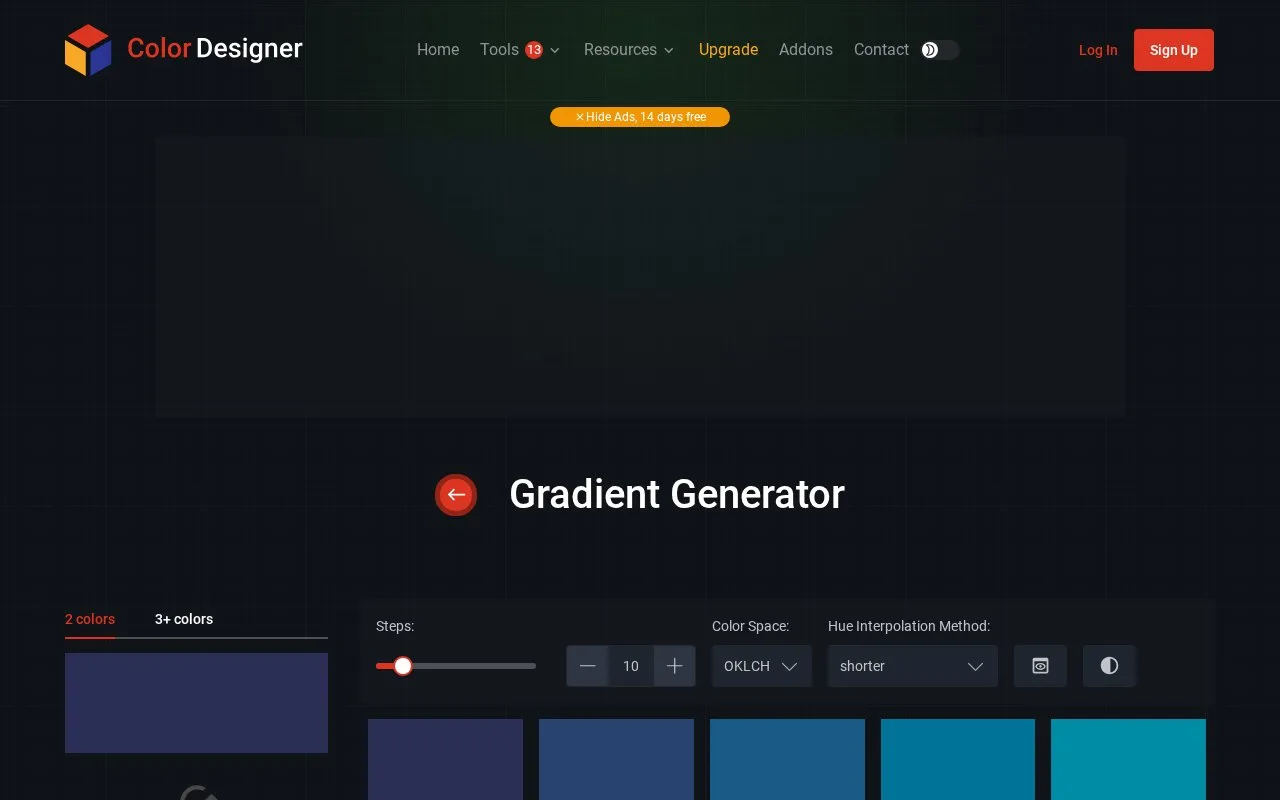The height and width of the screenshot is (800, 1280).
Task: Open the Color Space OKLCH dropdown
Action: coord(762,666)
